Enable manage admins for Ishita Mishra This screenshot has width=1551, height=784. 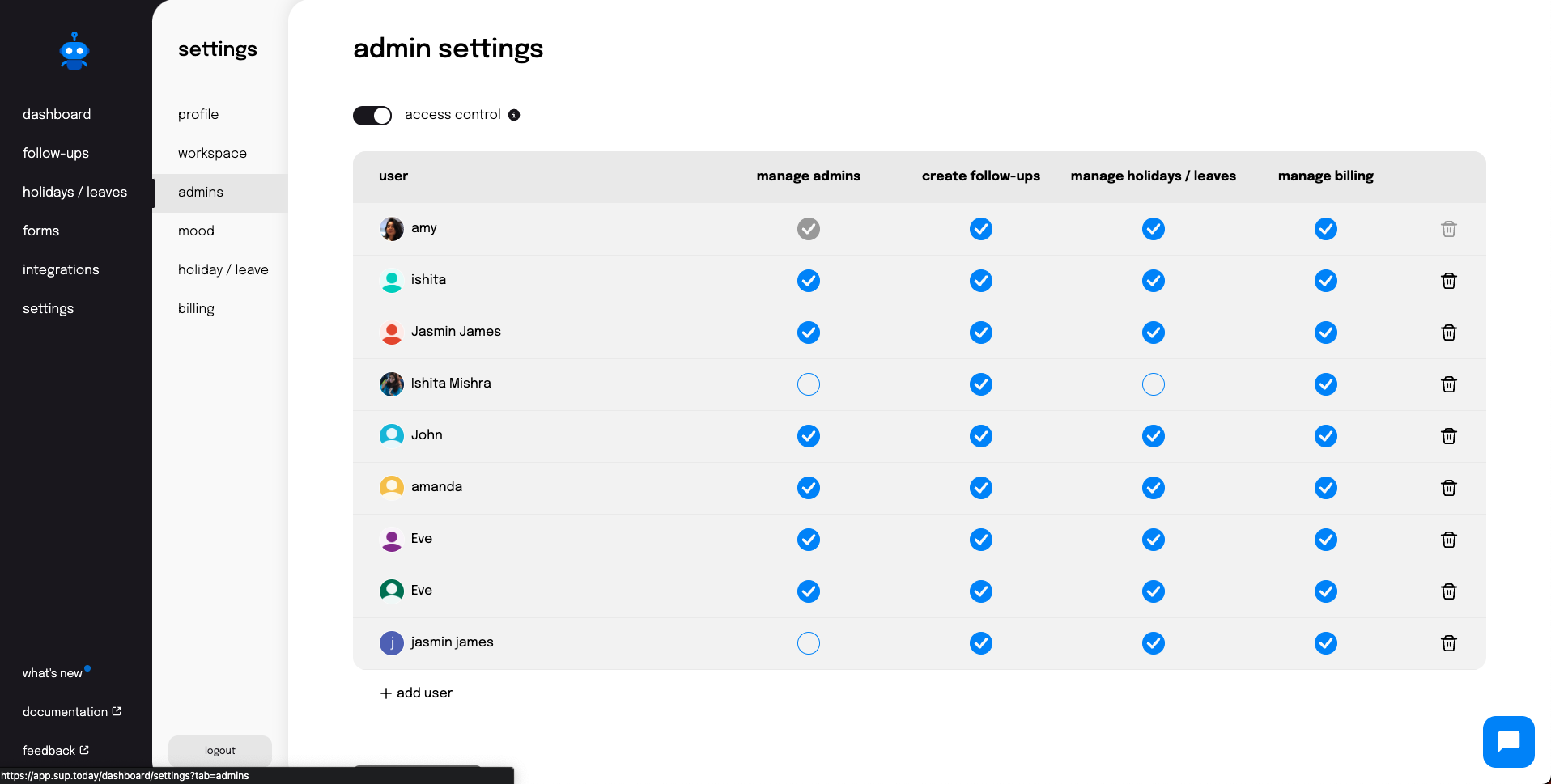click(809, 384)
